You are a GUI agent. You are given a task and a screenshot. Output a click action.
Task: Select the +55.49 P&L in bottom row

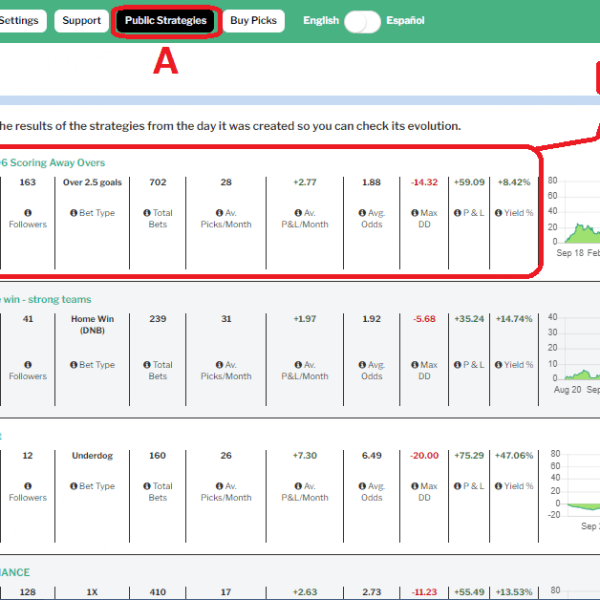point(469,592)
